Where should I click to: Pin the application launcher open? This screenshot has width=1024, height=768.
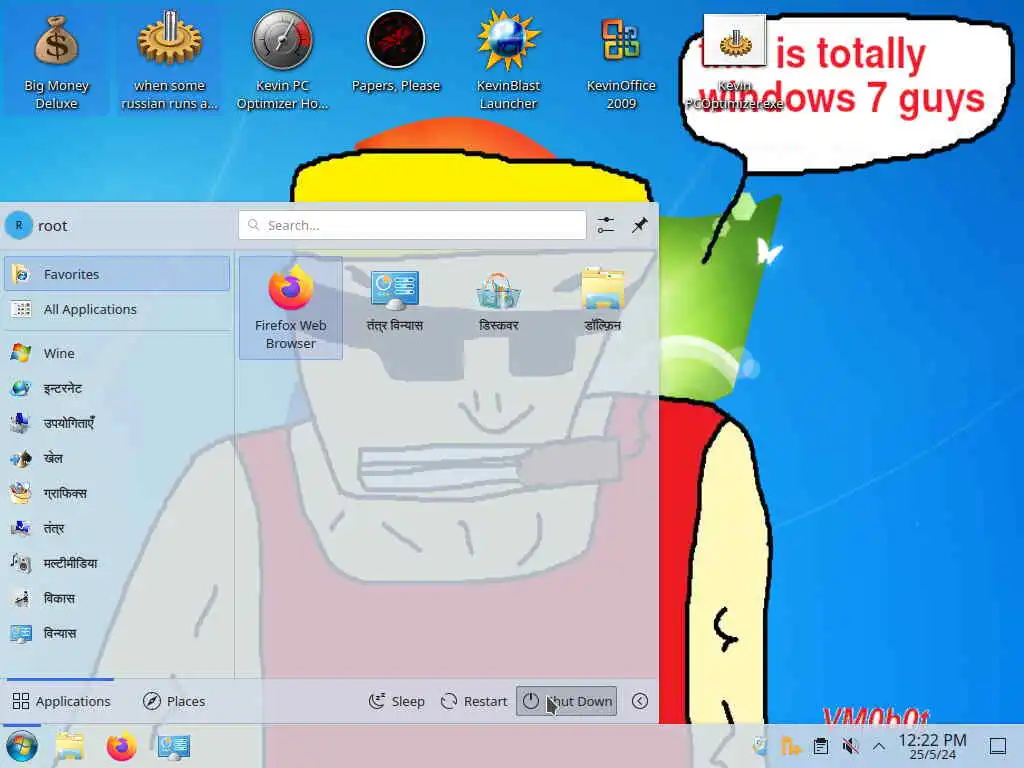click(x=639, y=225)
